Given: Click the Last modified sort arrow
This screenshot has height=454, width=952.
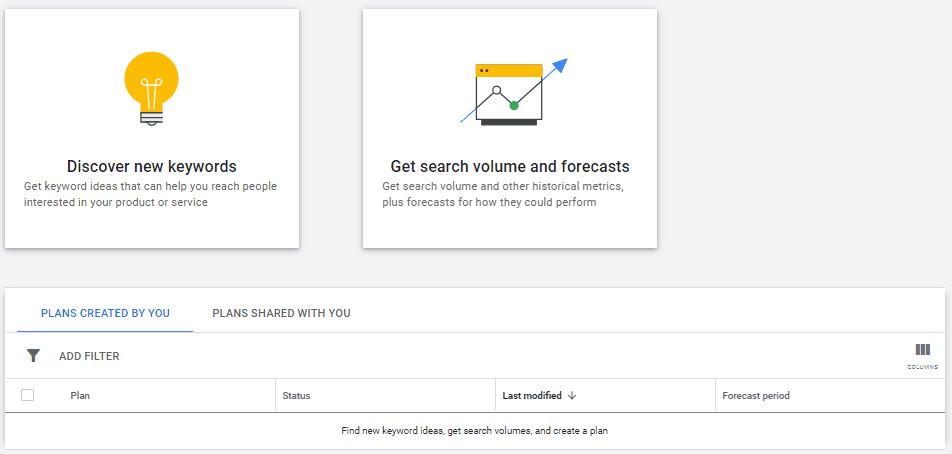Looking at the screenshot, I should click(572, 396).
